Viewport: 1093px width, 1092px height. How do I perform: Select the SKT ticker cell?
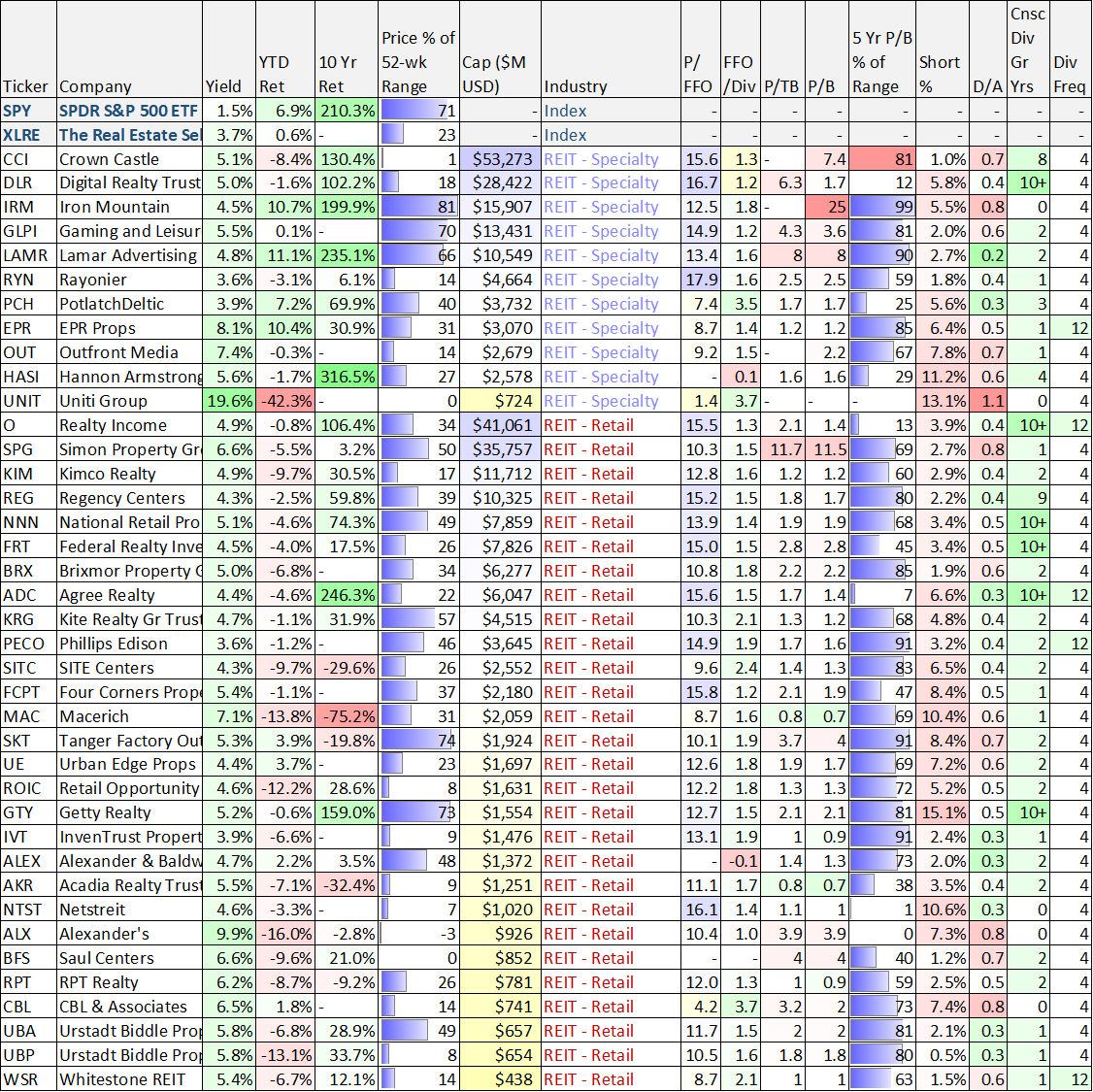pyautogui.click(x=28, y=740)
